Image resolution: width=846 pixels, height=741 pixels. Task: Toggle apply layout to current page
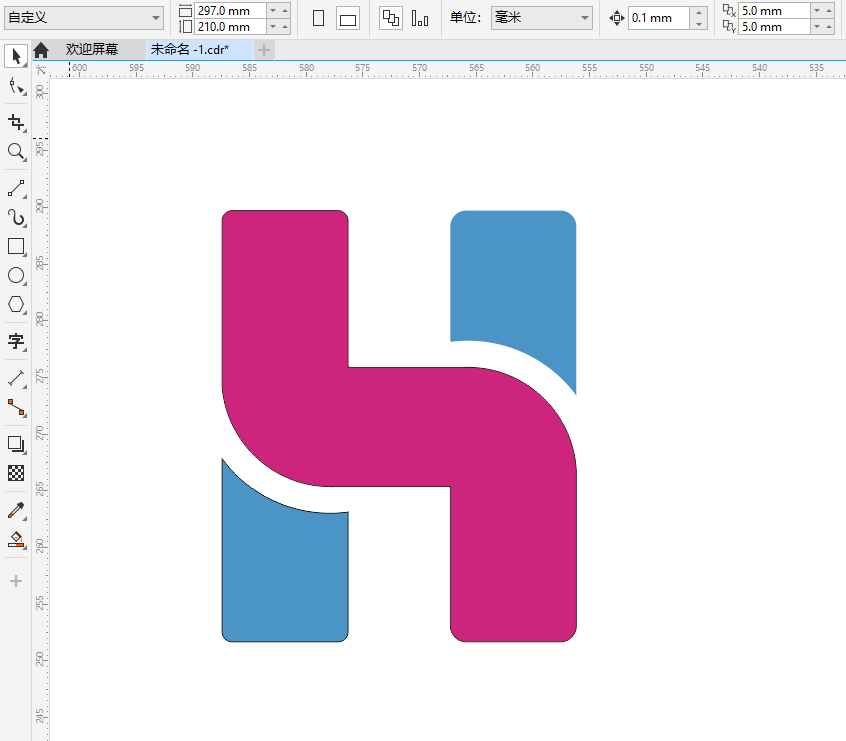tap(420, 18)
